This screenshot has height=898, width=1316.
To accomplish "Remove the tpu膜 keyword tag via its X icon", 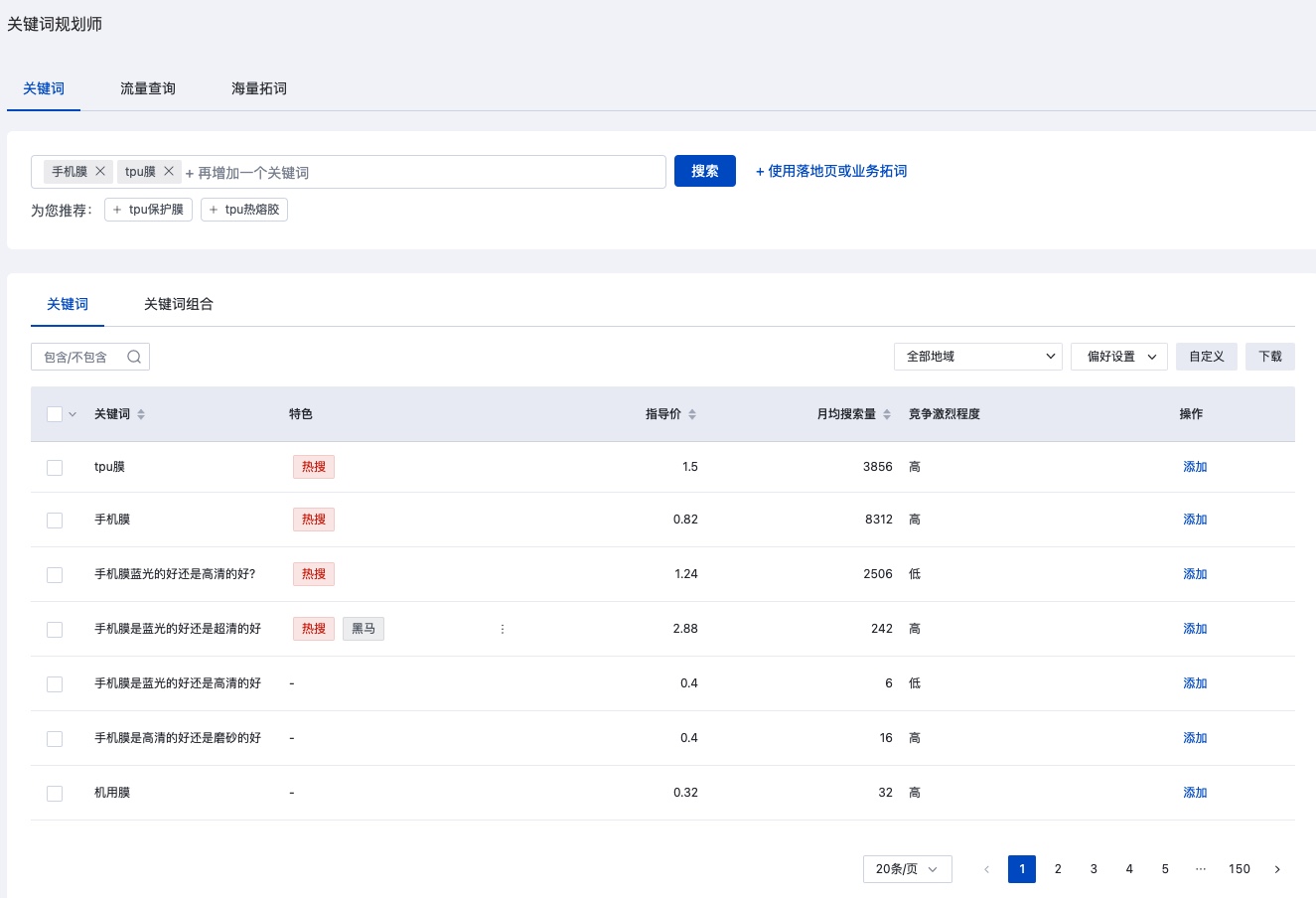I will (168, 170).
